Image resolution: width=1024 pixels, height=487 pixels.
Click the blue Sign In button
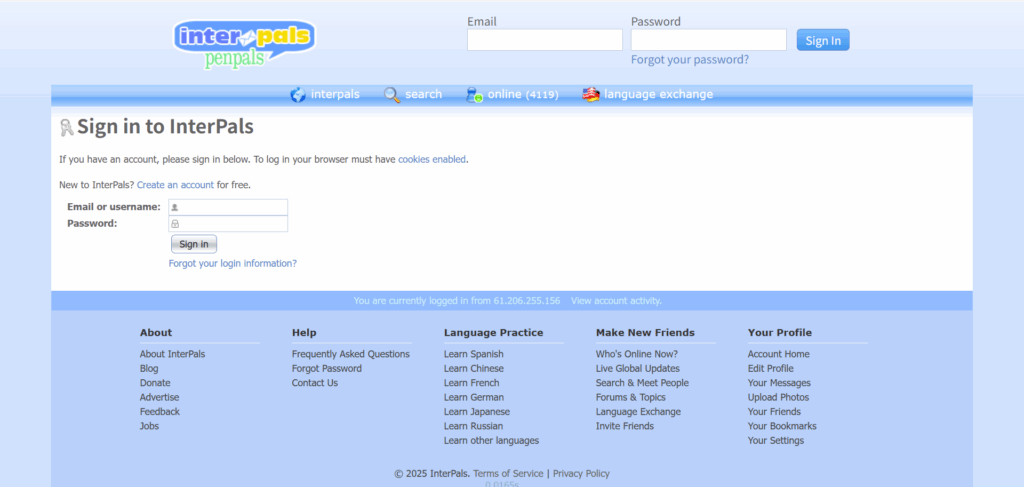pyautogui.click(x=823, y=40)
